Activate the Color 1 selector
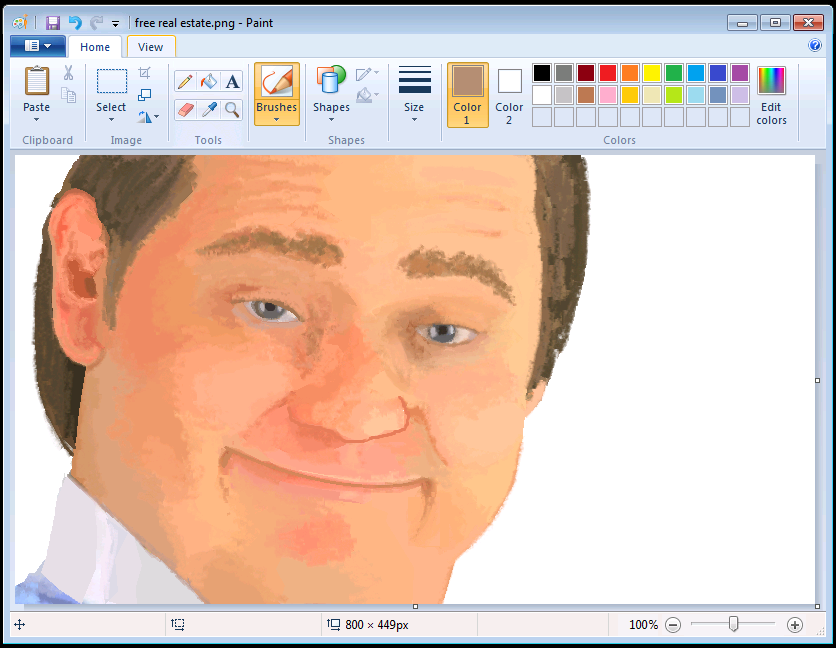 click(468, 95)
